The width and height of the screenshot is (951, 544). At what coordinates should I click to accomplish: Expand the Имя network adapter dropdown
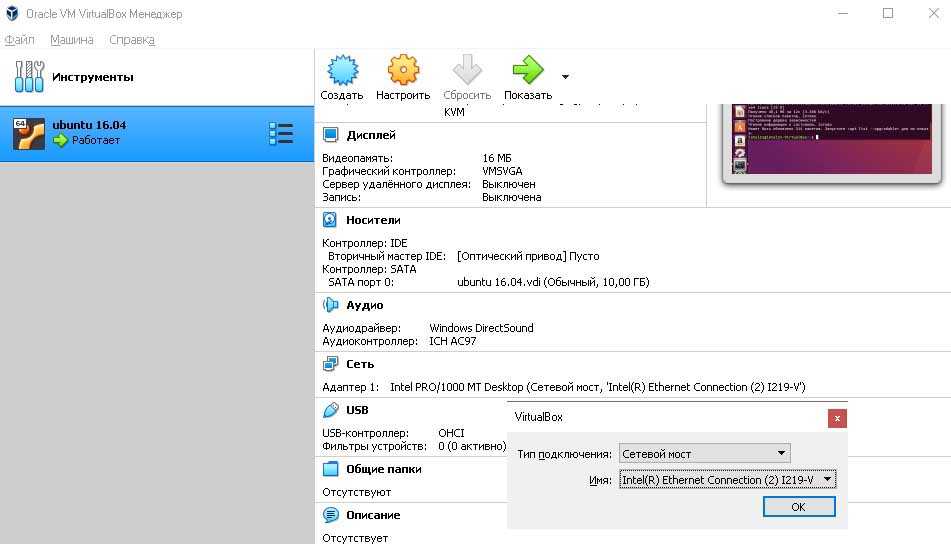[727, 480]
